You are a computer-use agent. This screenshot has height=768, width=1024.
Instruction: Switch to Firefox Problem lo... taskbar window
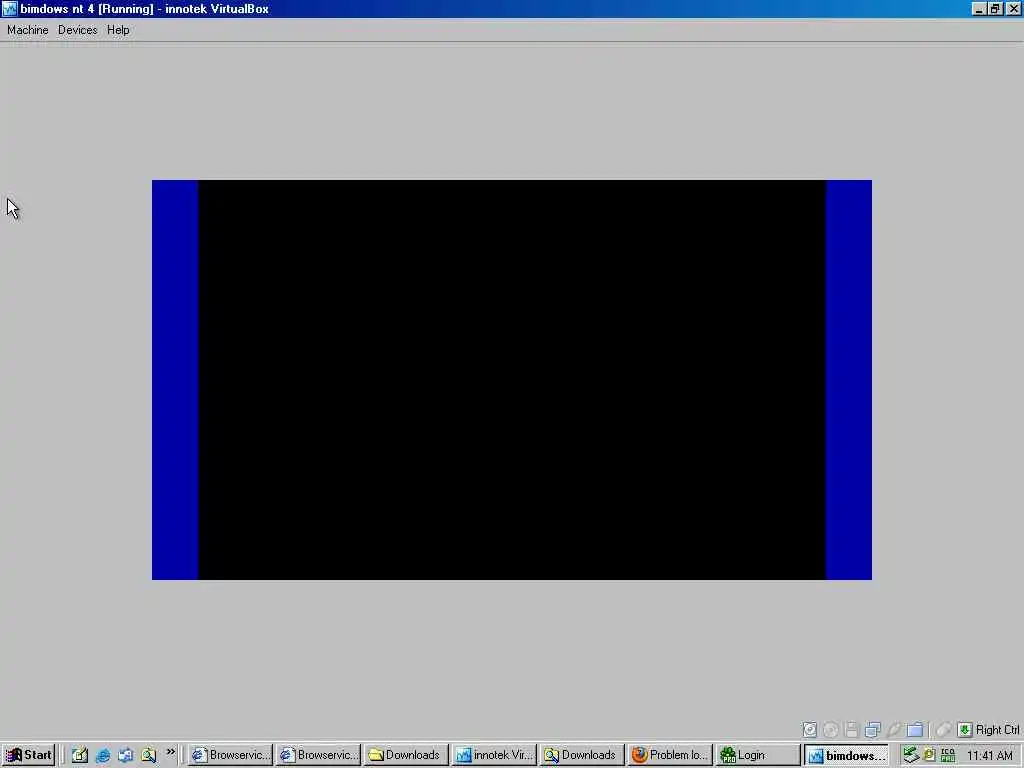tap(671, 756)
